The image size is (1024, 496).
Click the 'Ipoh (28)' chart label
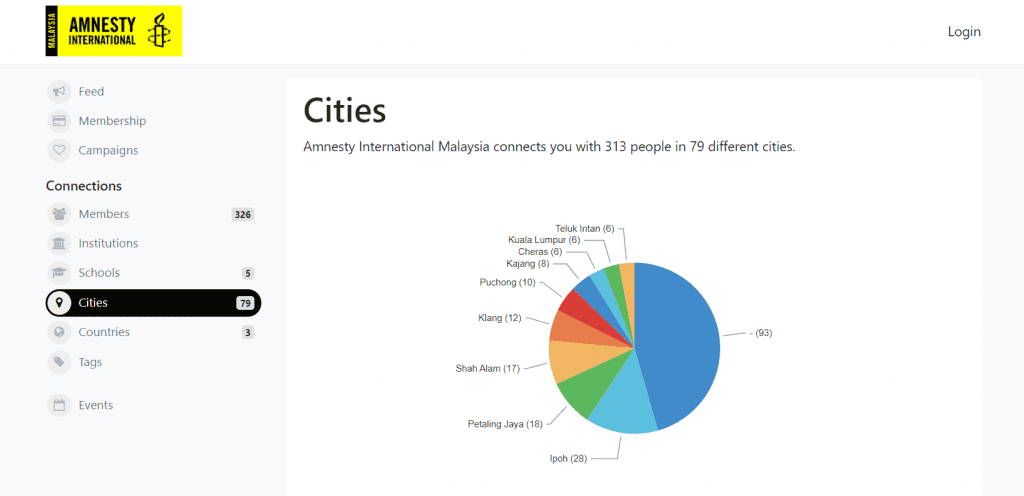coord(568,459)
